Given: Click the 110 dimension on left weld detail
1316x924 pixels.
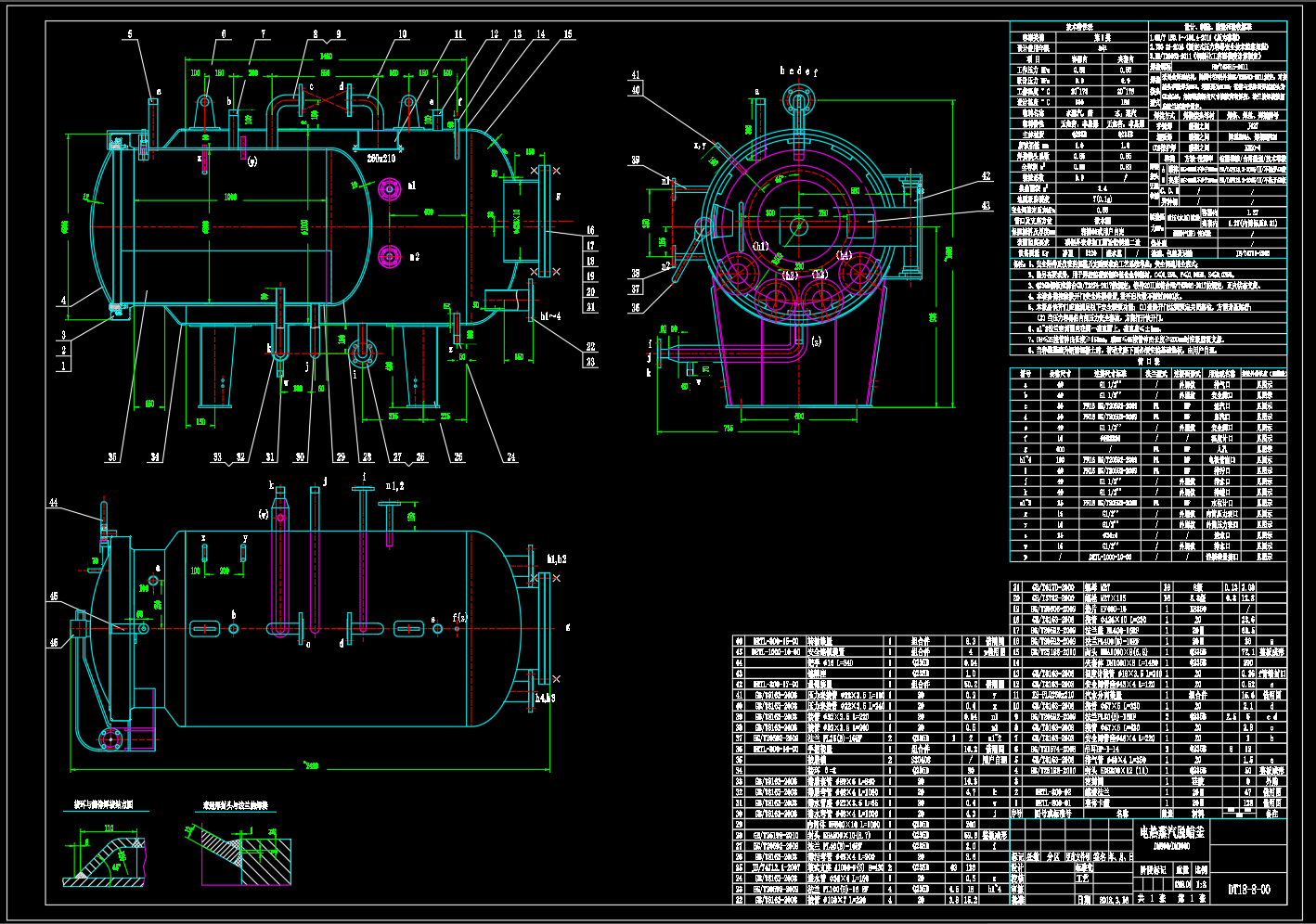Looking at the screenshot, I should tap(108, 828).
